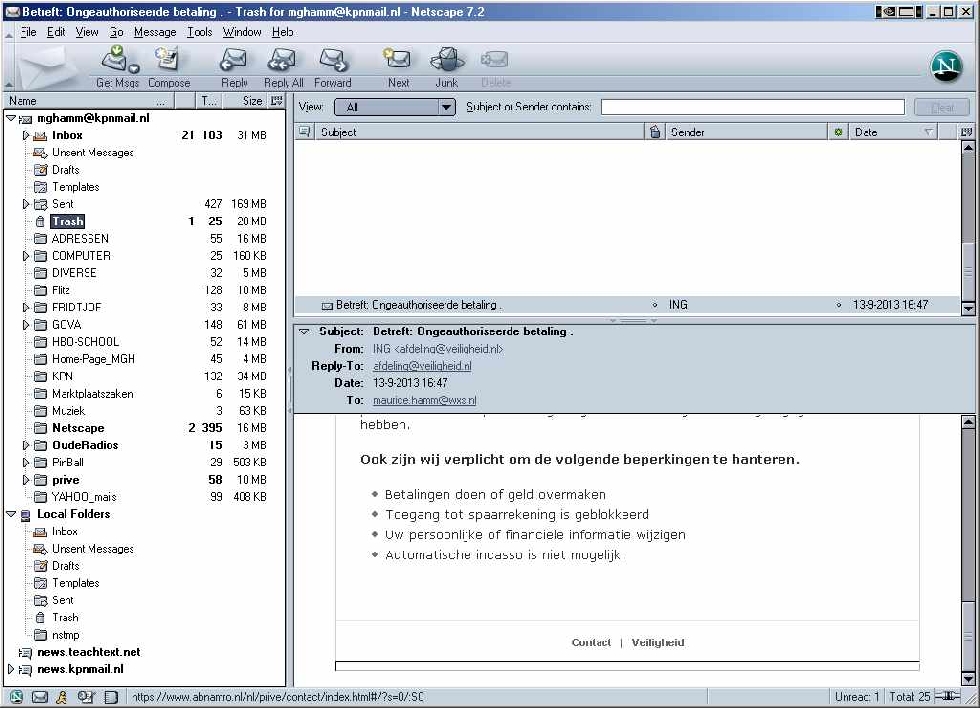Open the YAHOO_mais folder
This screenshot has height=708, width=980.
tap(84, 497)
